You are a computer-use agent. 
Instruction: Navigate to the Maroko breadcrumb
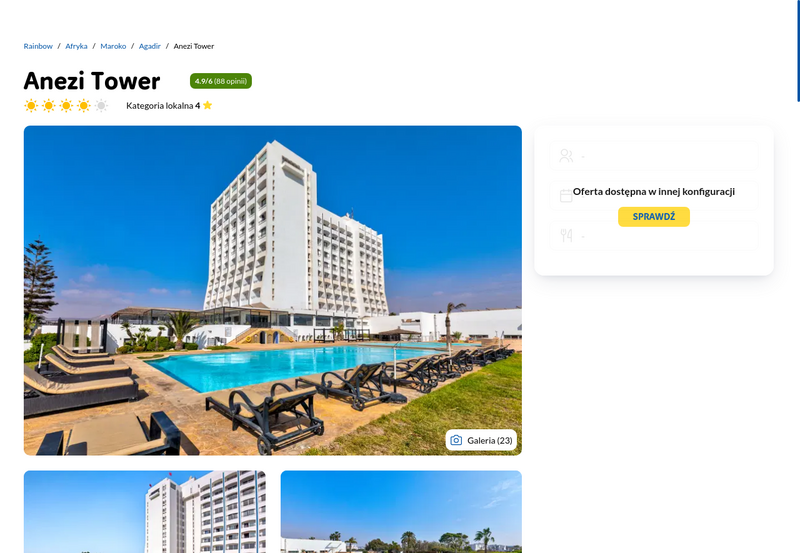click(x=113, y=46)
